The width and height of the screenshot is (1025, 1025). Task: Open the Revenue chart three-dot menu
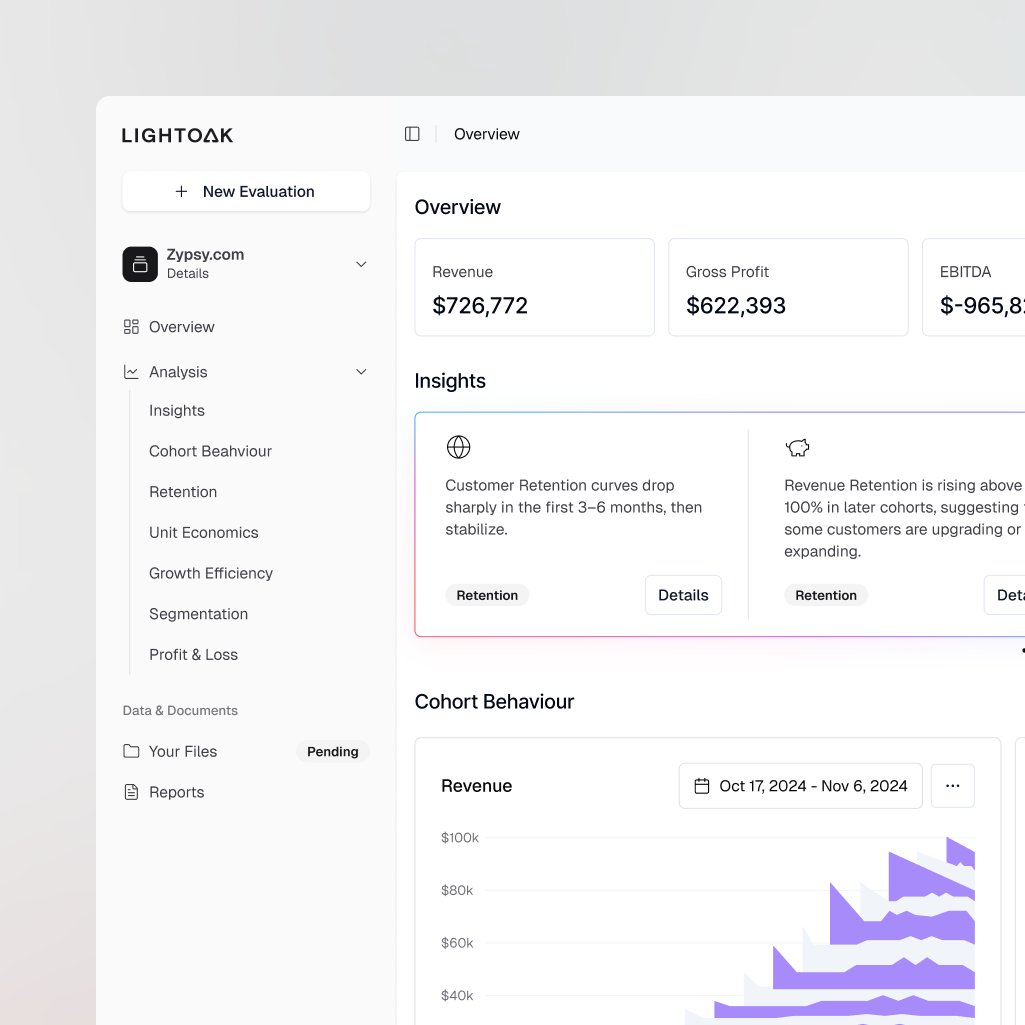pos(952,786)
